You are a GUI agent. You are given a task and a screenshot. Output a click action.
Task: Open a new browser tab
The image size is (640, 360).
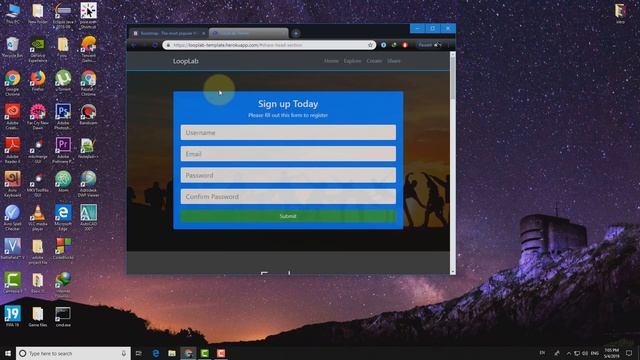[296, 33]
